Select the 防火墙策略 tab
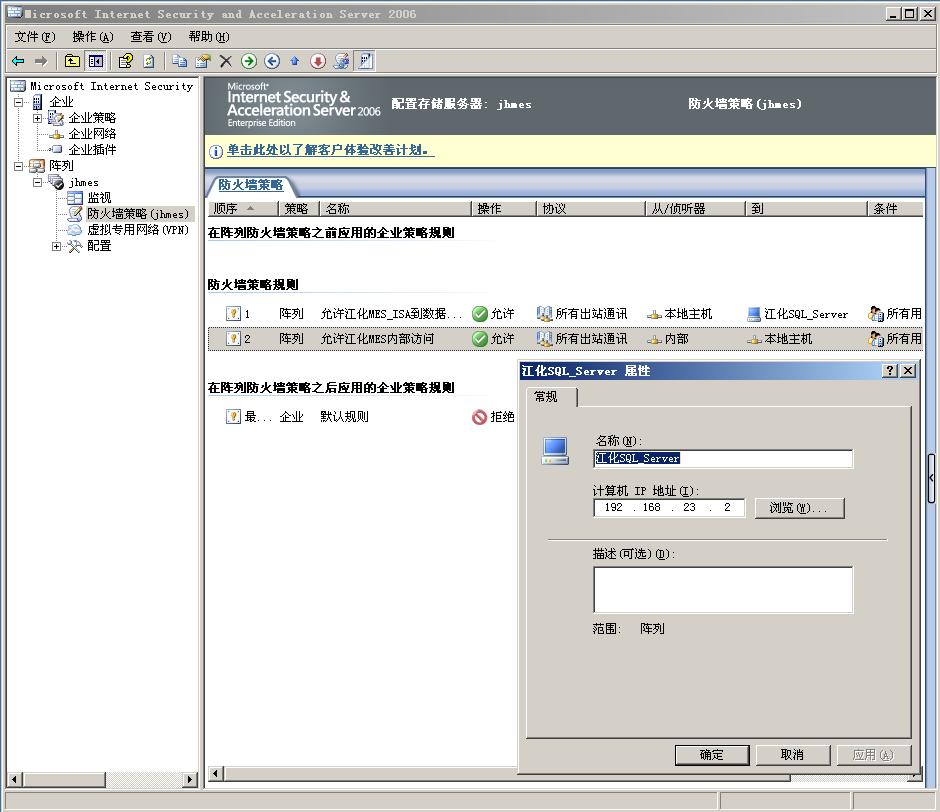 pyautogui.click(x=251, y=185)
